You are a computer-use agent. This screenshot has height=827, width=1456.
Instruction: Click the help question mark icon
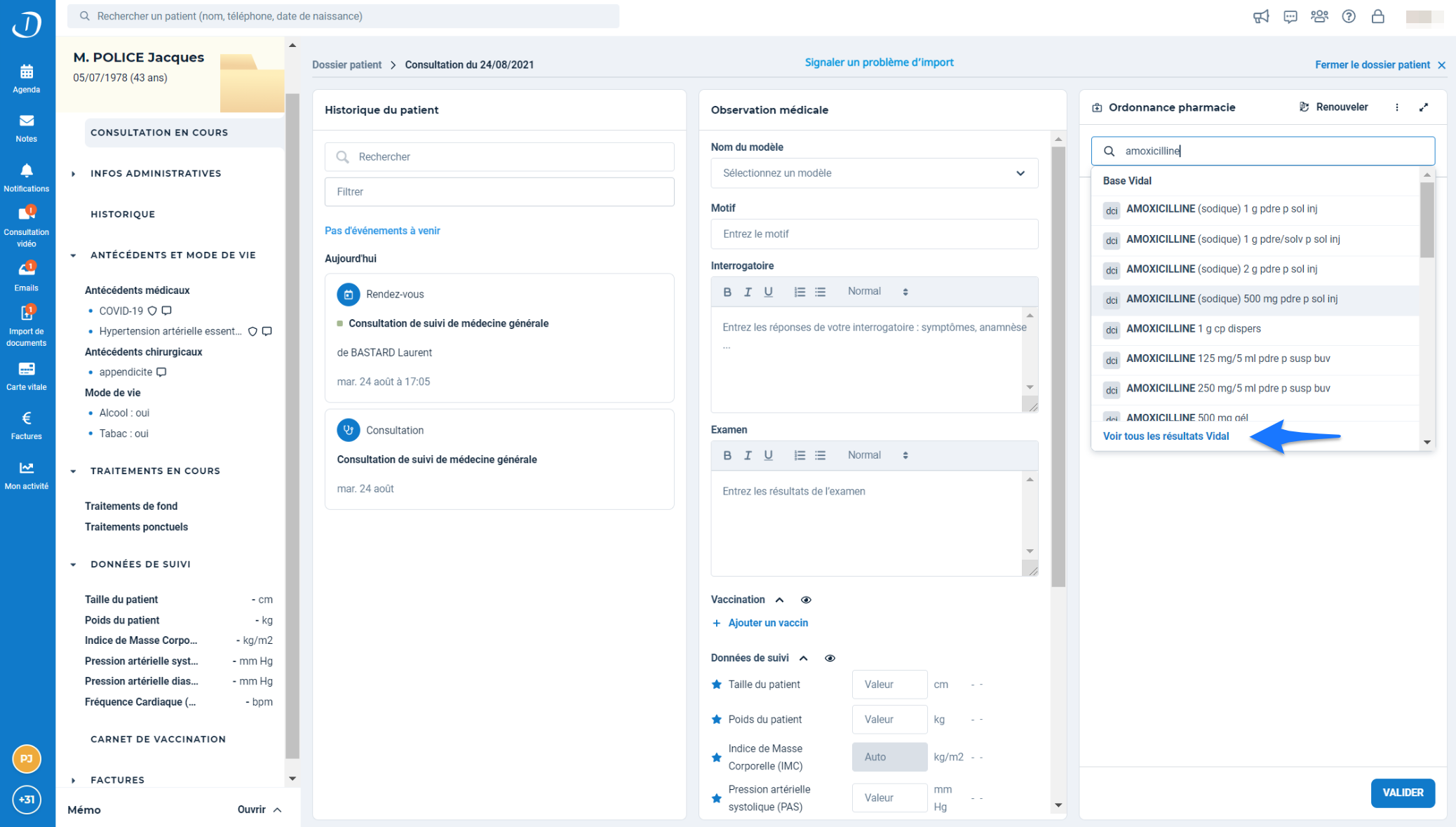pos(1348,16)
